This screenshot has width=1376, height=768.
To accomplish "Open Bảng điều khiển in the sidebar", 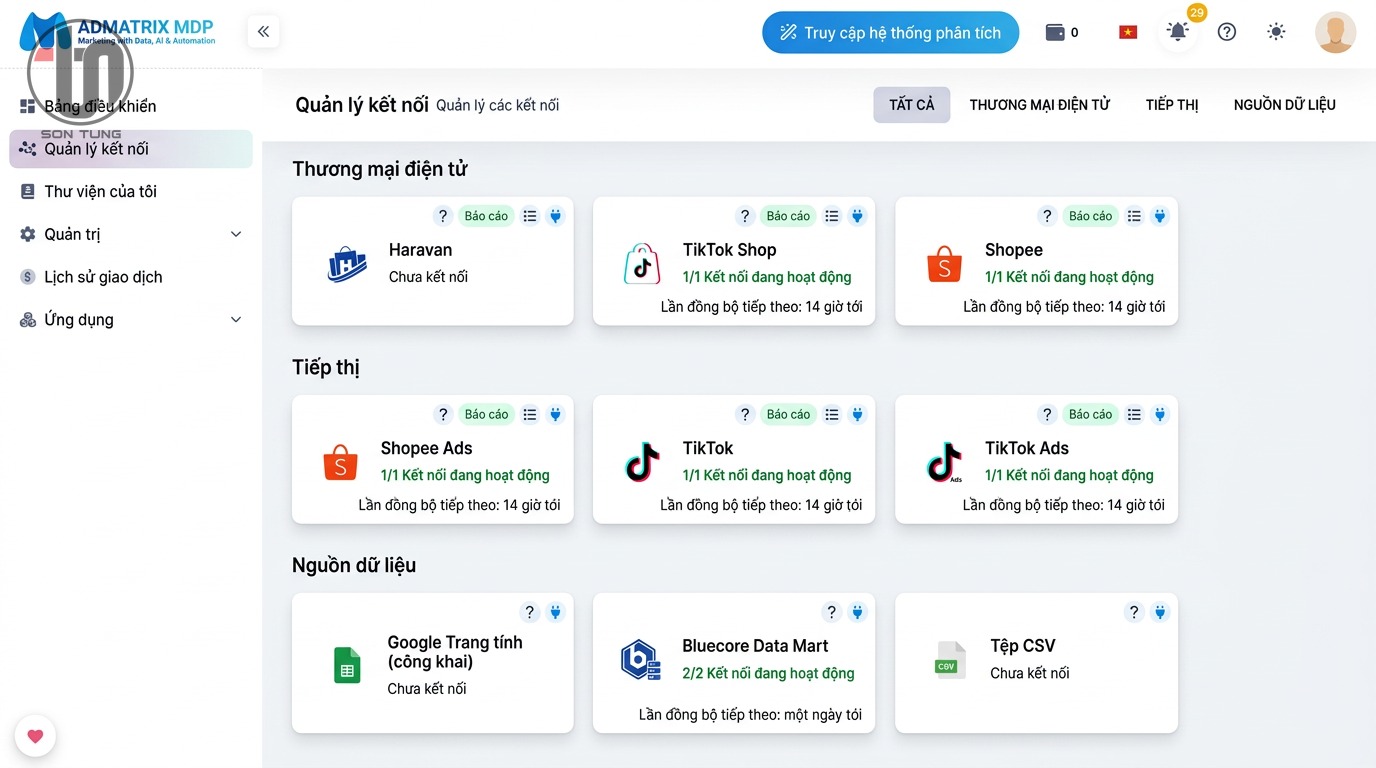I will pyautogui.click(x=131, y=106).
